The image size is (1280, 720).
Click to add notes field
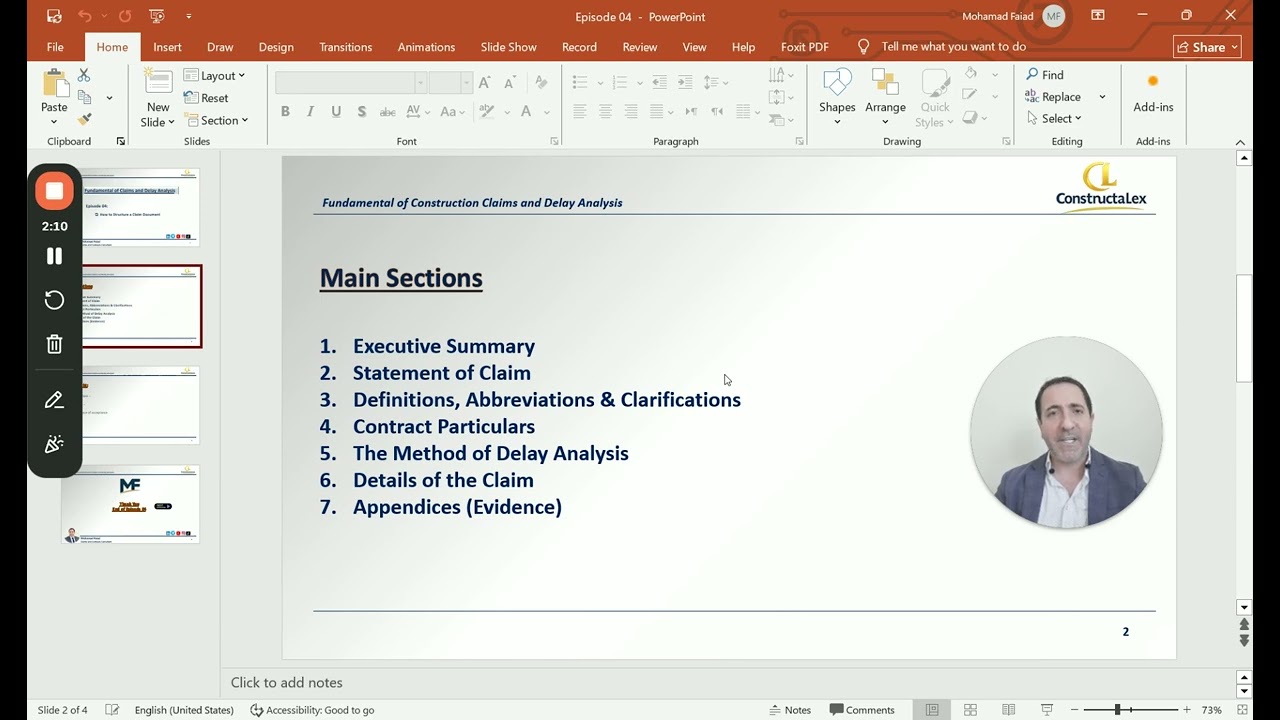tap(729, 682)
